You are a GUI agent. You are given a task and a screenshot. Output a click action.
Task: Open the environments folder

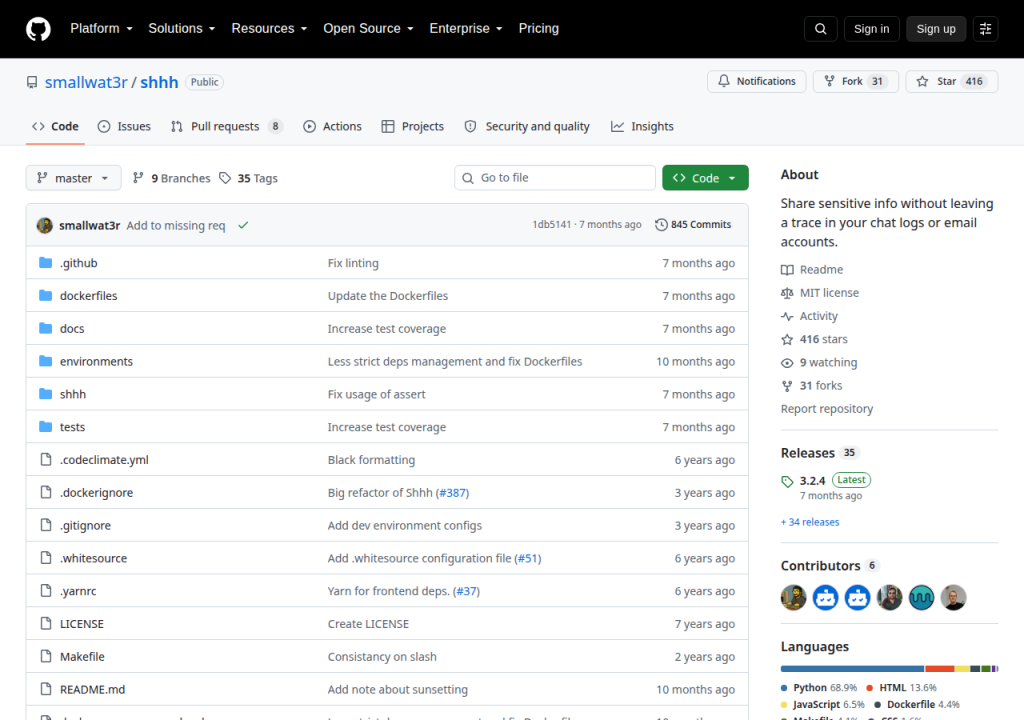point(96,361)
